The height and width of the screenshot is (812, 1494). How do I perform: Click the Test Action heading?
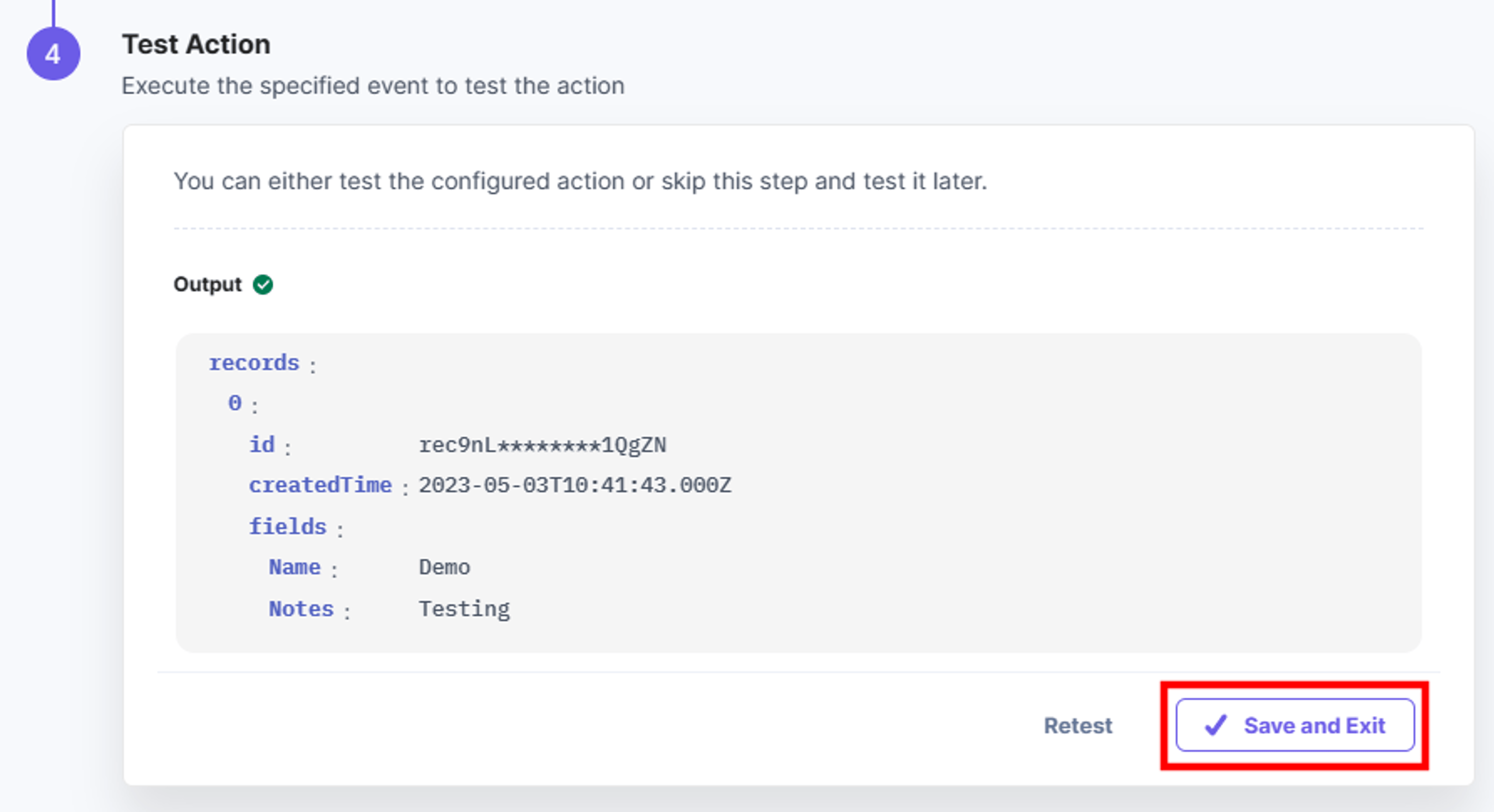(196, 44)
